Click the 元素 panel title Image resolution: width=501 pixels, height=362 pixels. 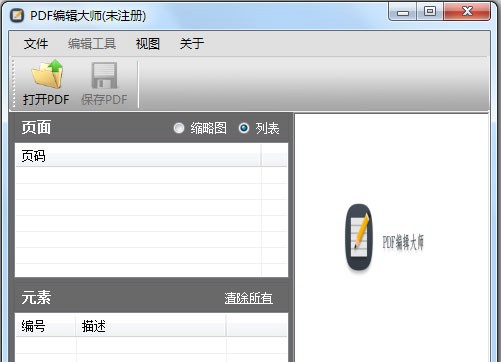coord(36,297)
